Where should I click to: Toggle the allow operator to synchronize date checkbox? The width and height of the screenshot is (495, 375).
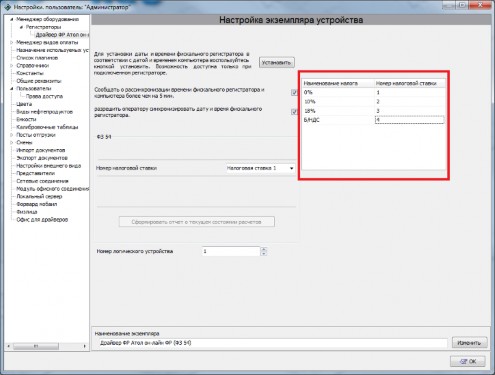(294, 112)
